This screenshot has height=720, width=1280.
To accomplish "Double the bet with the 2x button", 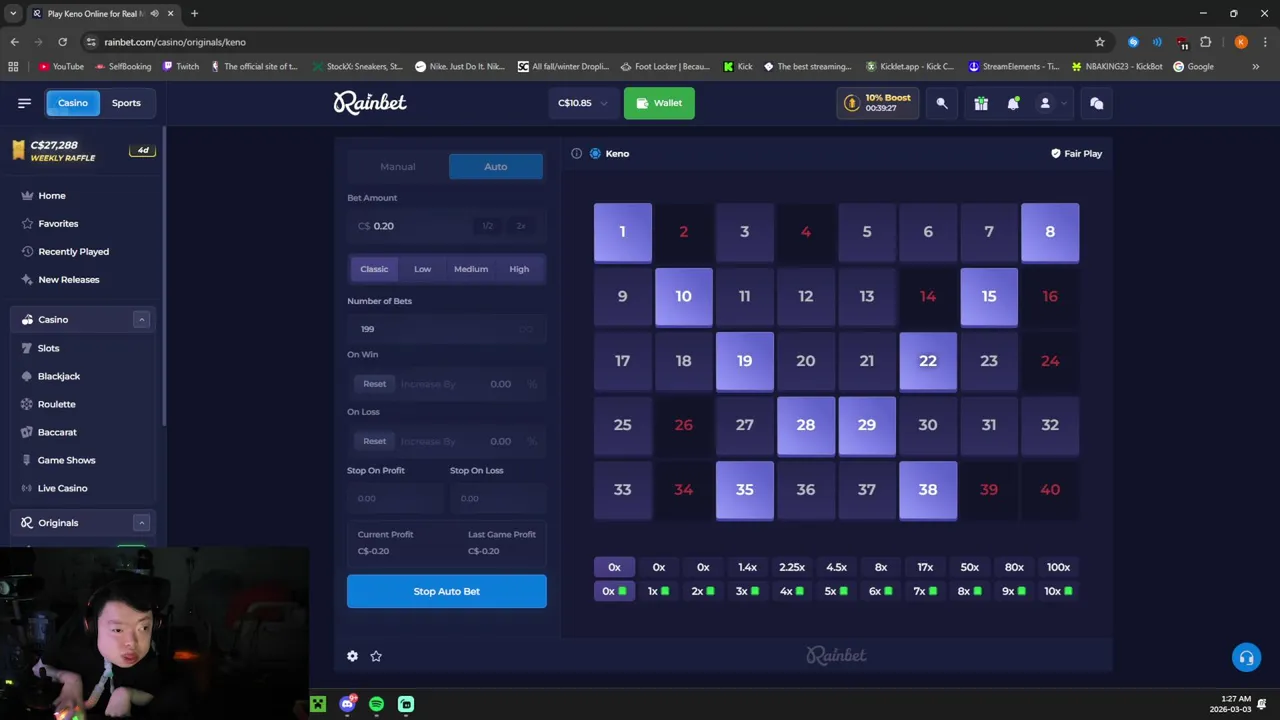I will click(x=520, y=226).
